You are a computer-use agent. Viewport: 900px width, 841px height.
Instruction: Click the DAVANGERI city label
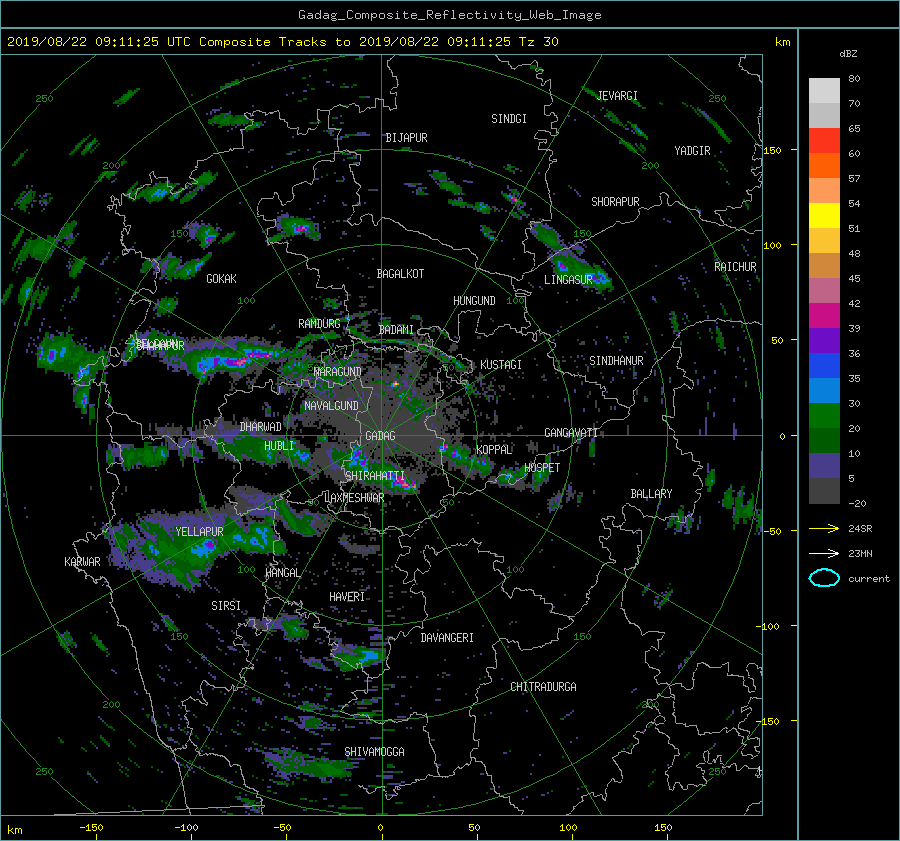tap(447, 638)
